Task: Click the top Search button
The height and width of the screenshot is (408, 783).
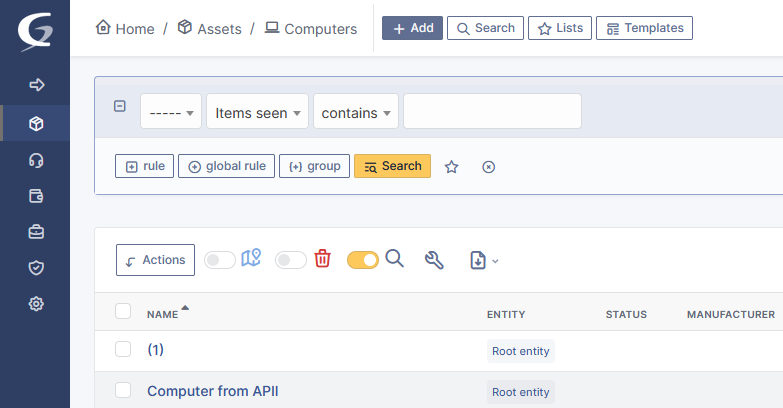Action: coord(485,28)
